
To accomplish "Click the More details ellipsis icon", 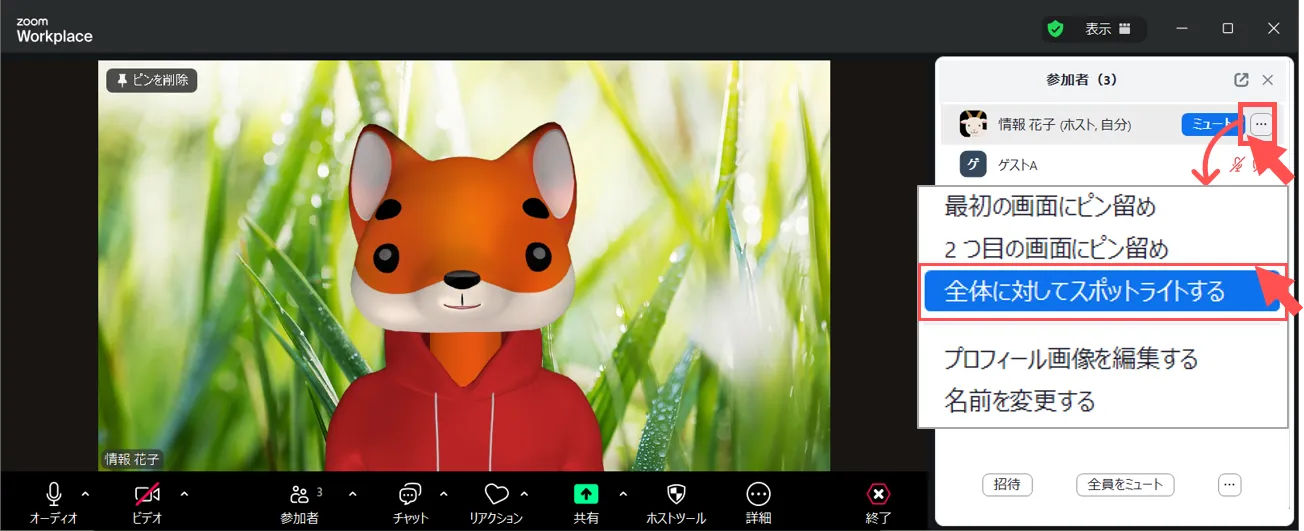I will point(758,494).
